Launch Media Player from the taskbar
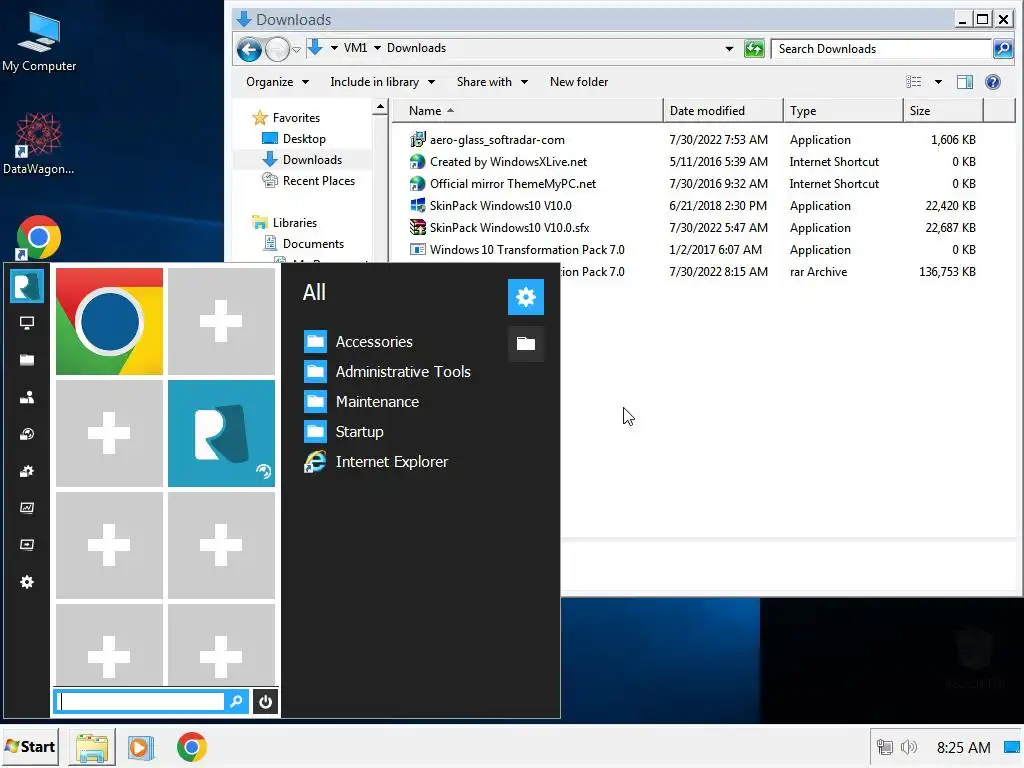The width and height of the screenshot is (1024, 768). click(x=140, y=747)
